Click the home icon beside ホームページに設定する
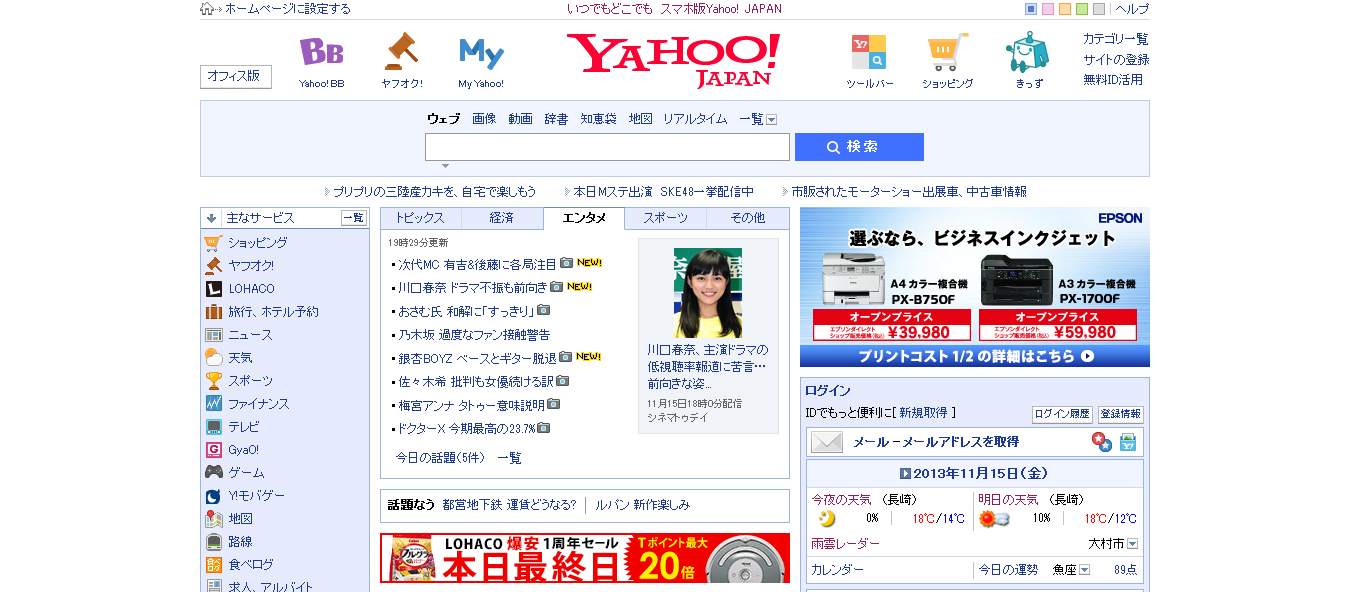 [x=206, y=9]
